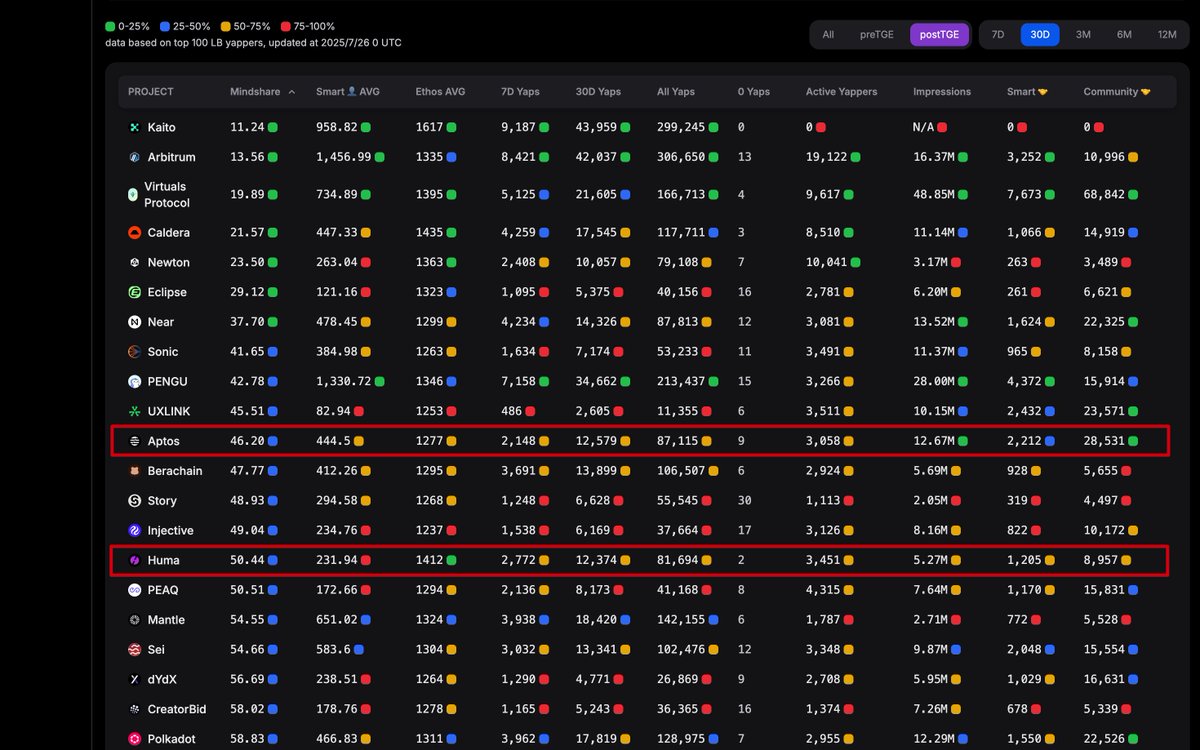Select the All projects filter
This screenshot has width=1200, height=750.
tap(828, 35)
